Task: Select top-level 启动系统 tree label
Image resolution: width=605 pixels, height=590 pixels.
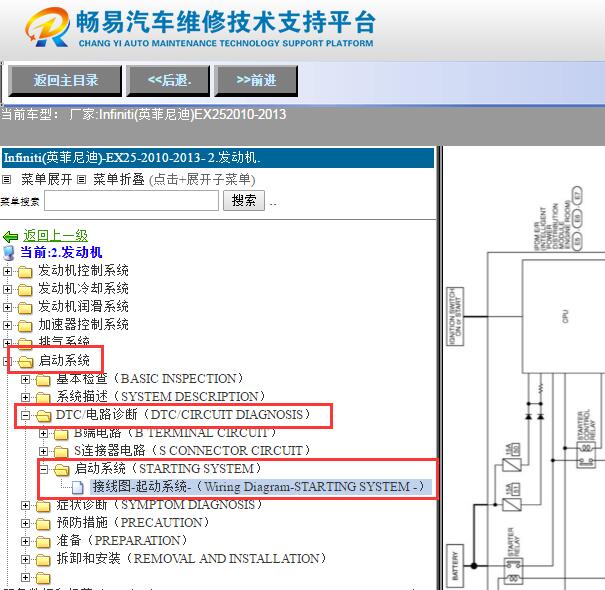Action: tap(64, 361)
